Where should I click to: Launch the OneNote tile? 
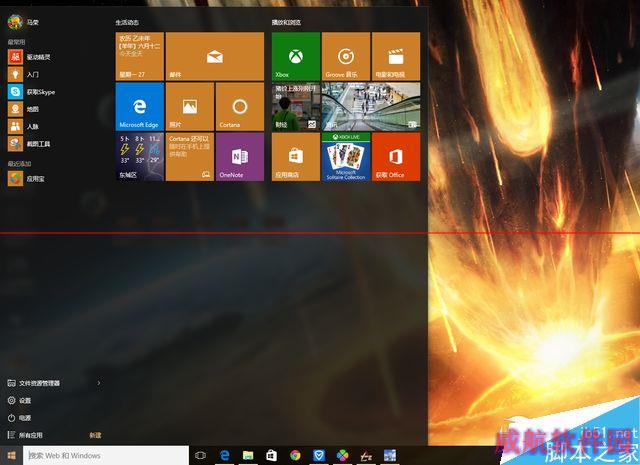pyautogui.click(x=240, y=157)
